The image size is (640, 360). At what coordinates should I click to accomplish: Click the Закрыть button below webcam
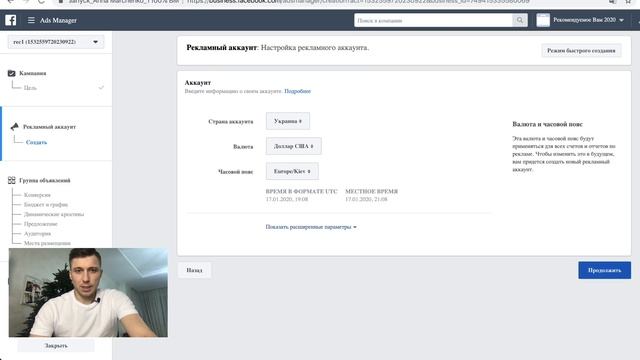[56, 346]
